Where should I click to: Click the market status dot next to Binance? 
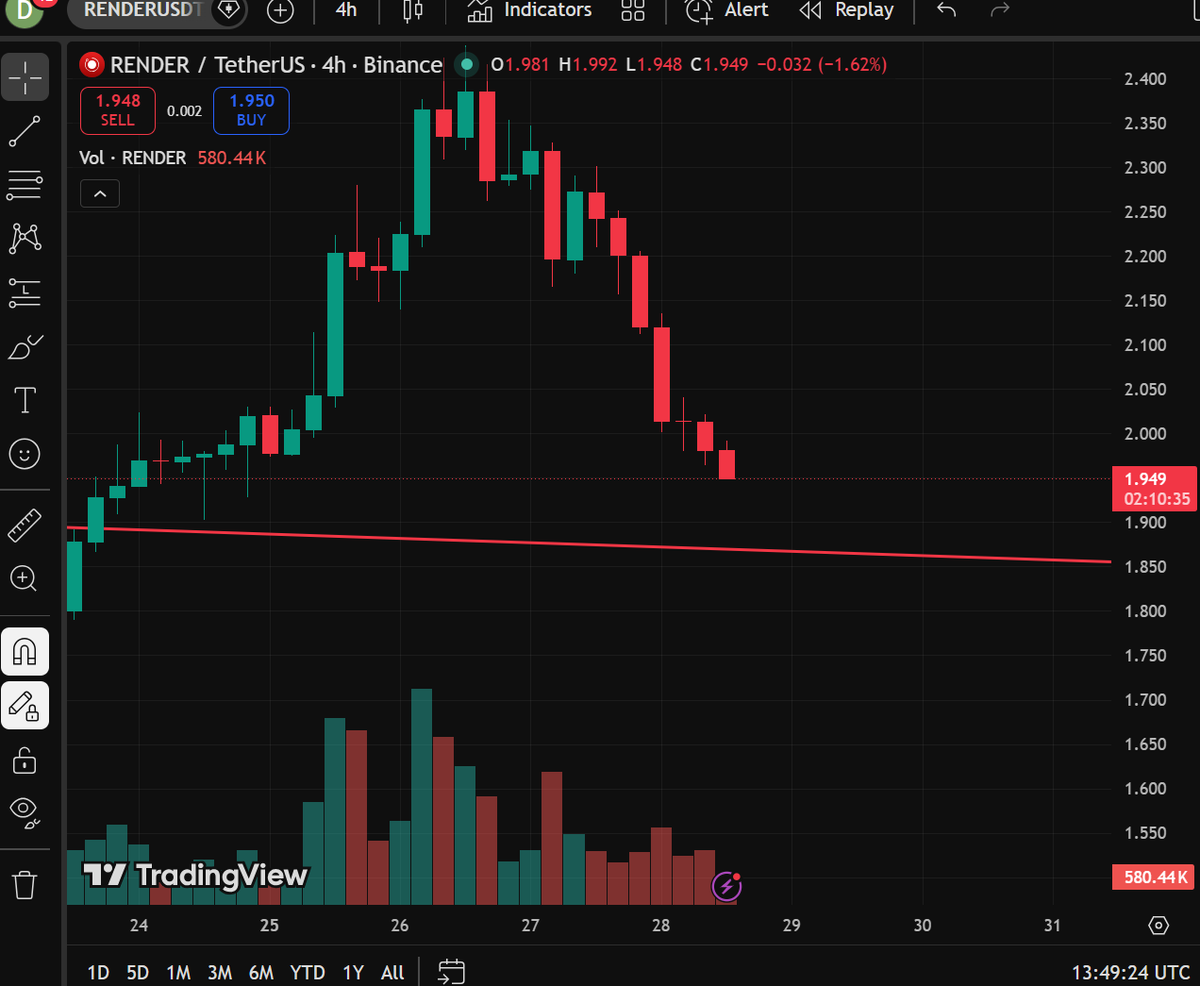[466, 65]
